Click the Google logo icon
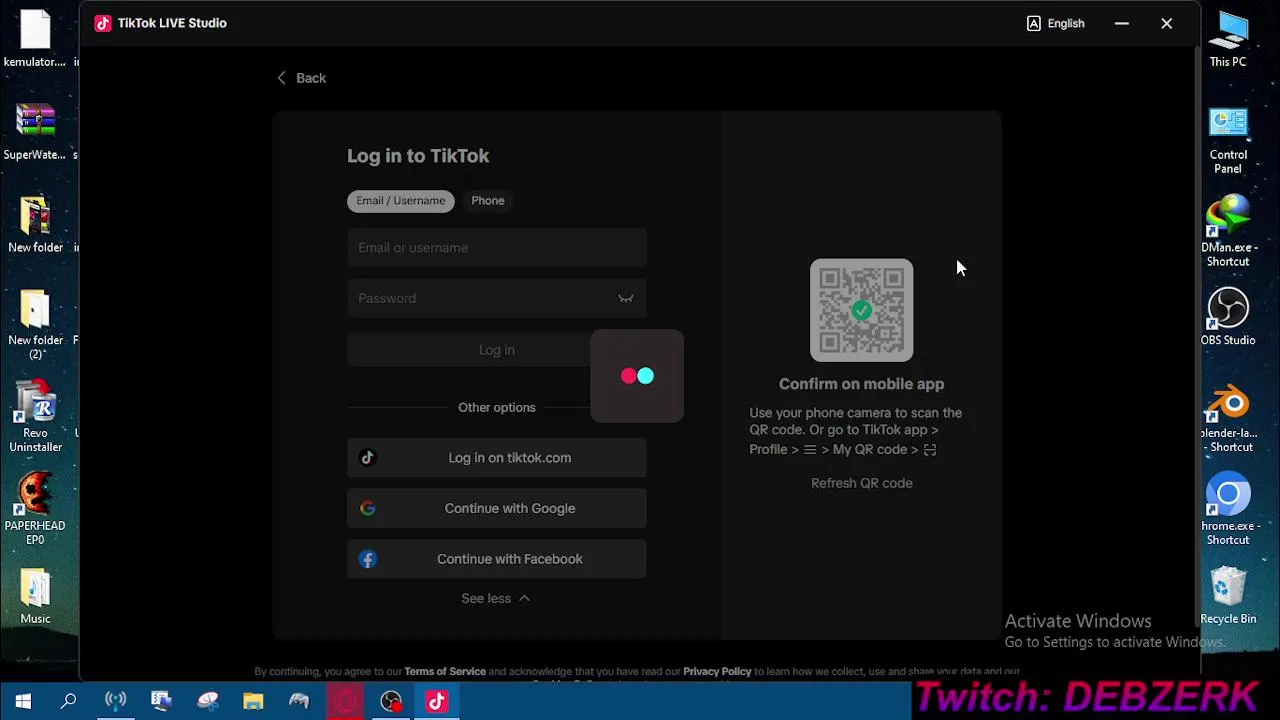 coord(368,508)
